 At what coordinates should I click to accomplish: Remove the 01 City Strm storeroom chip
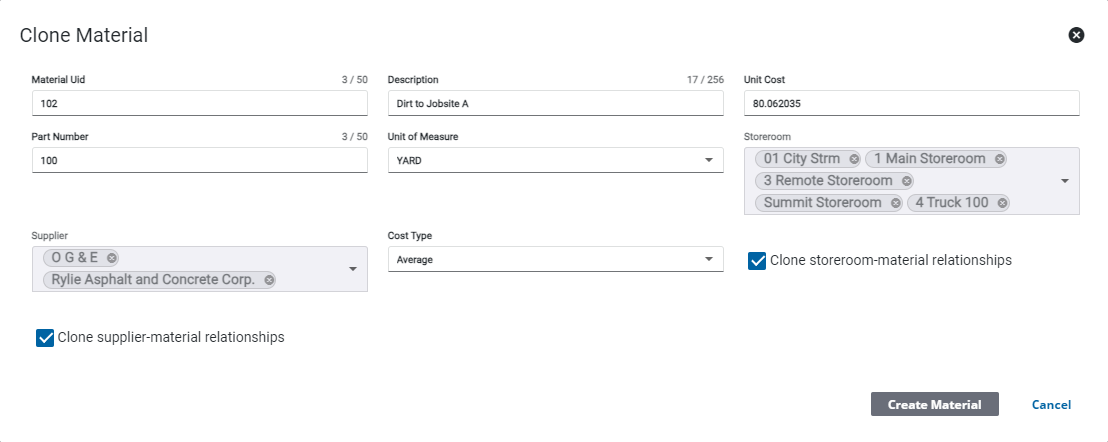(x=854, y=159)
